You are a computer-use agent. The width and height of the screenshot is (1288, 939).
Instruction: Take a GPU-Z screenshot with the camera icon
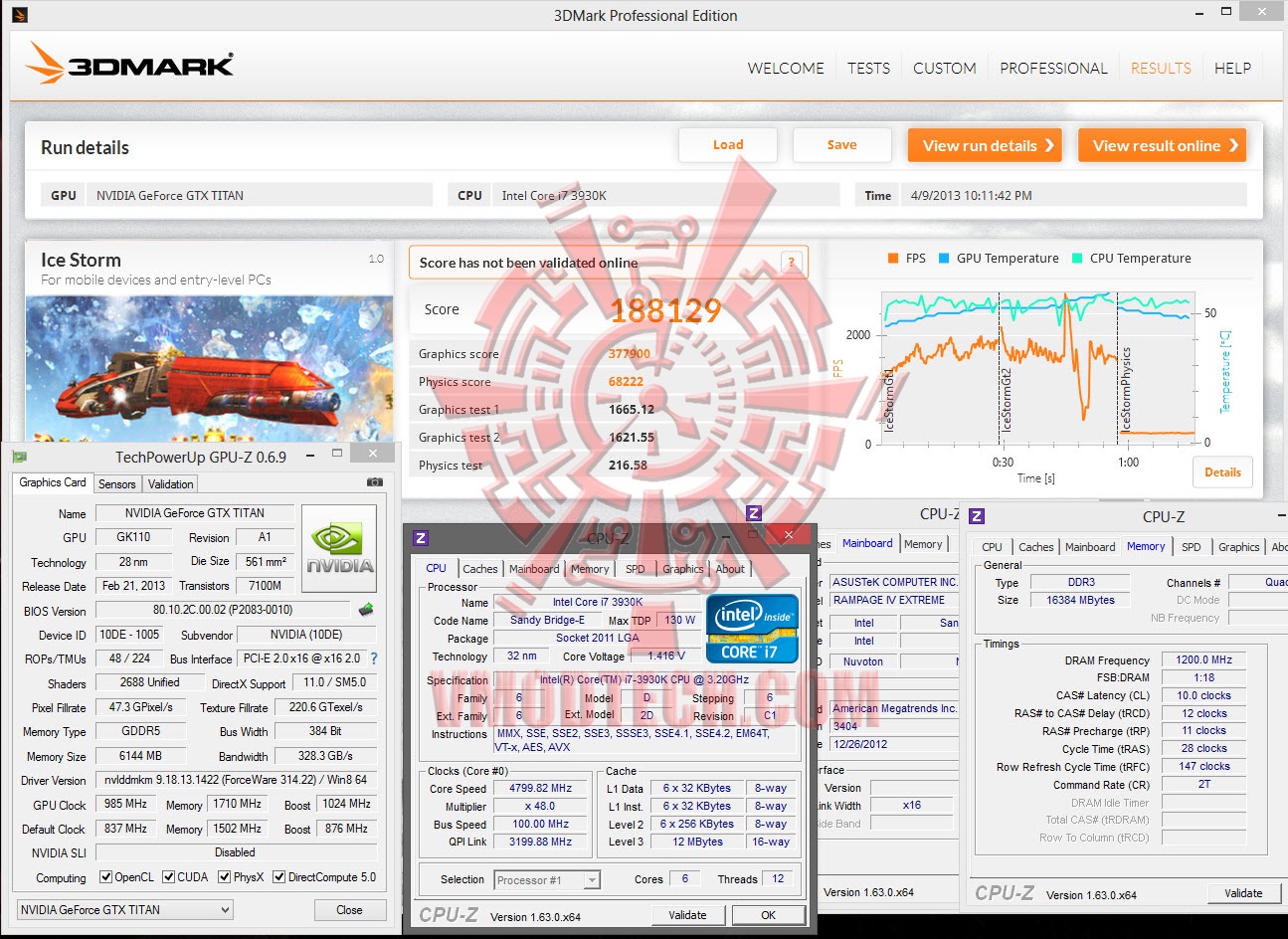click(x=374, y=482)
